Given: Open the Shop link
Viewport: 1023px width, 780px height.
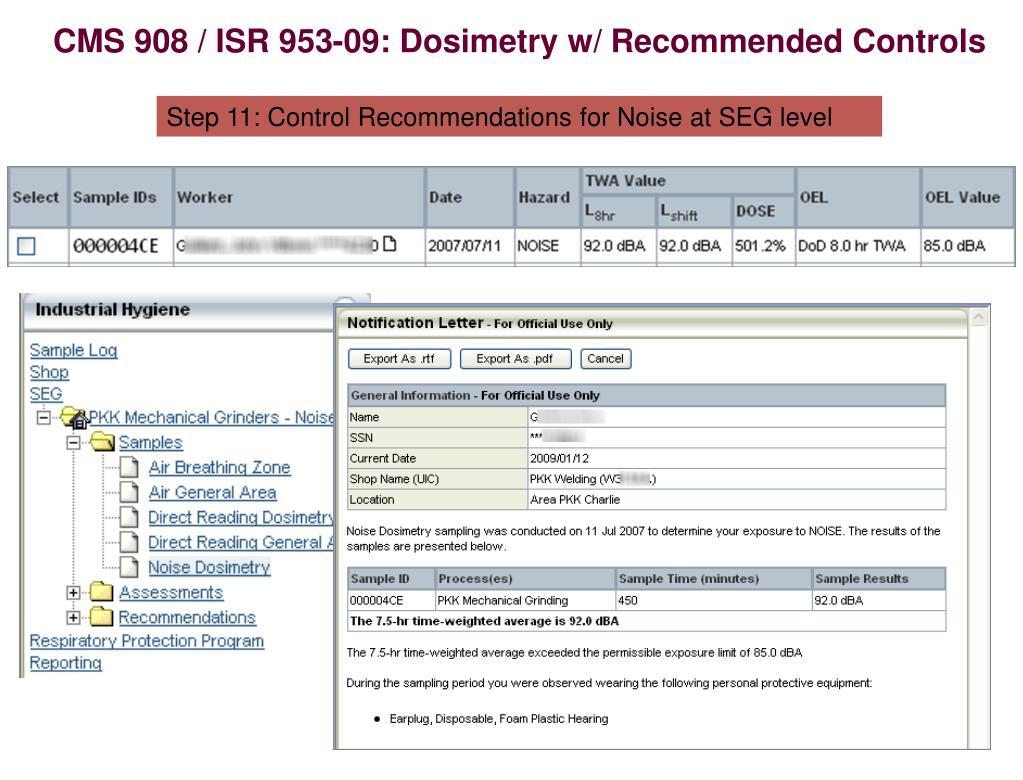Looking at the screenshot, I should tap(49, 372).
